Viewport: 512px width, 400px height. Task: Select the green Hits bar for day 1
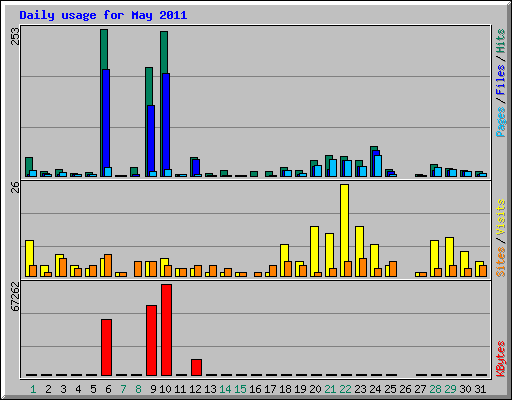(29, 164)
